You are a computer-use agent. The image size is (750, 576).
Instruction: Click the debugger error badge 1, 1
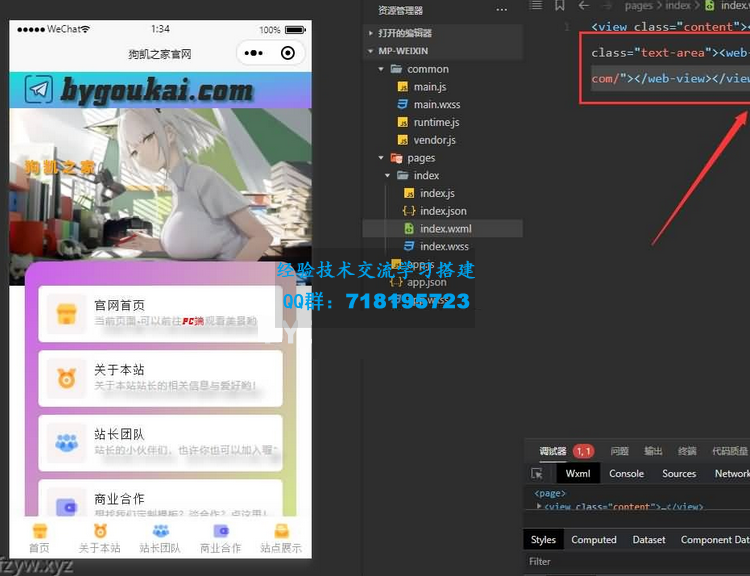point(583,451)
